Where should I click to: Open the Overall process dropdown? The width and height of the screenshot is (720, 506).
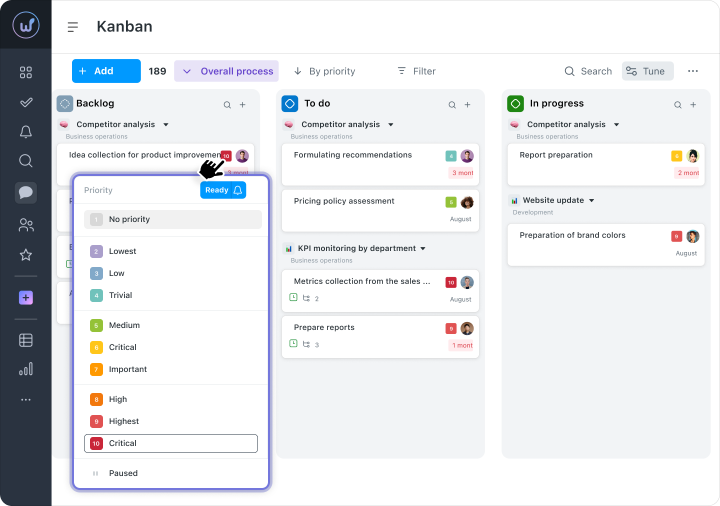pyautogui.click(x=226, y=71)
